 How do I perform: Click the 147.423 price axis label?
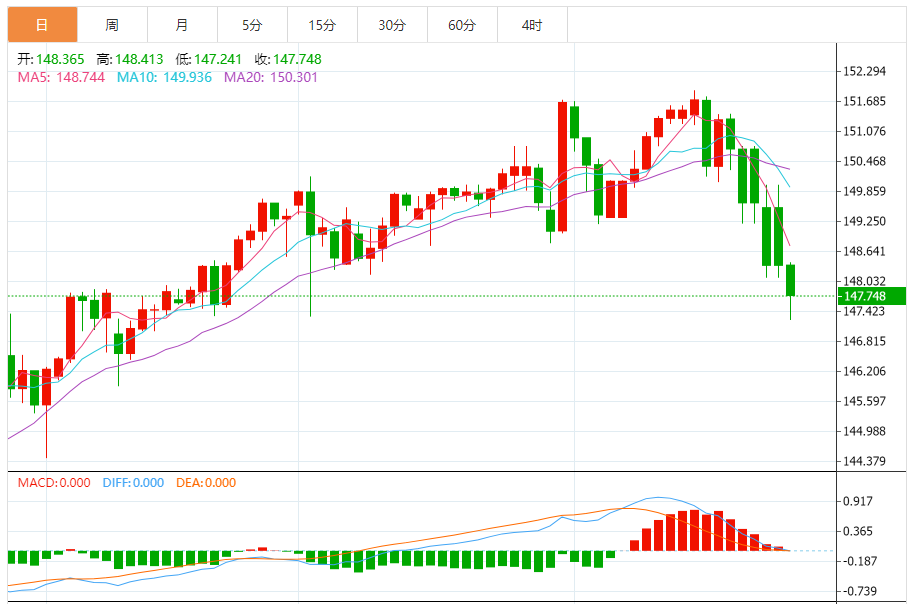click(864, 311)
